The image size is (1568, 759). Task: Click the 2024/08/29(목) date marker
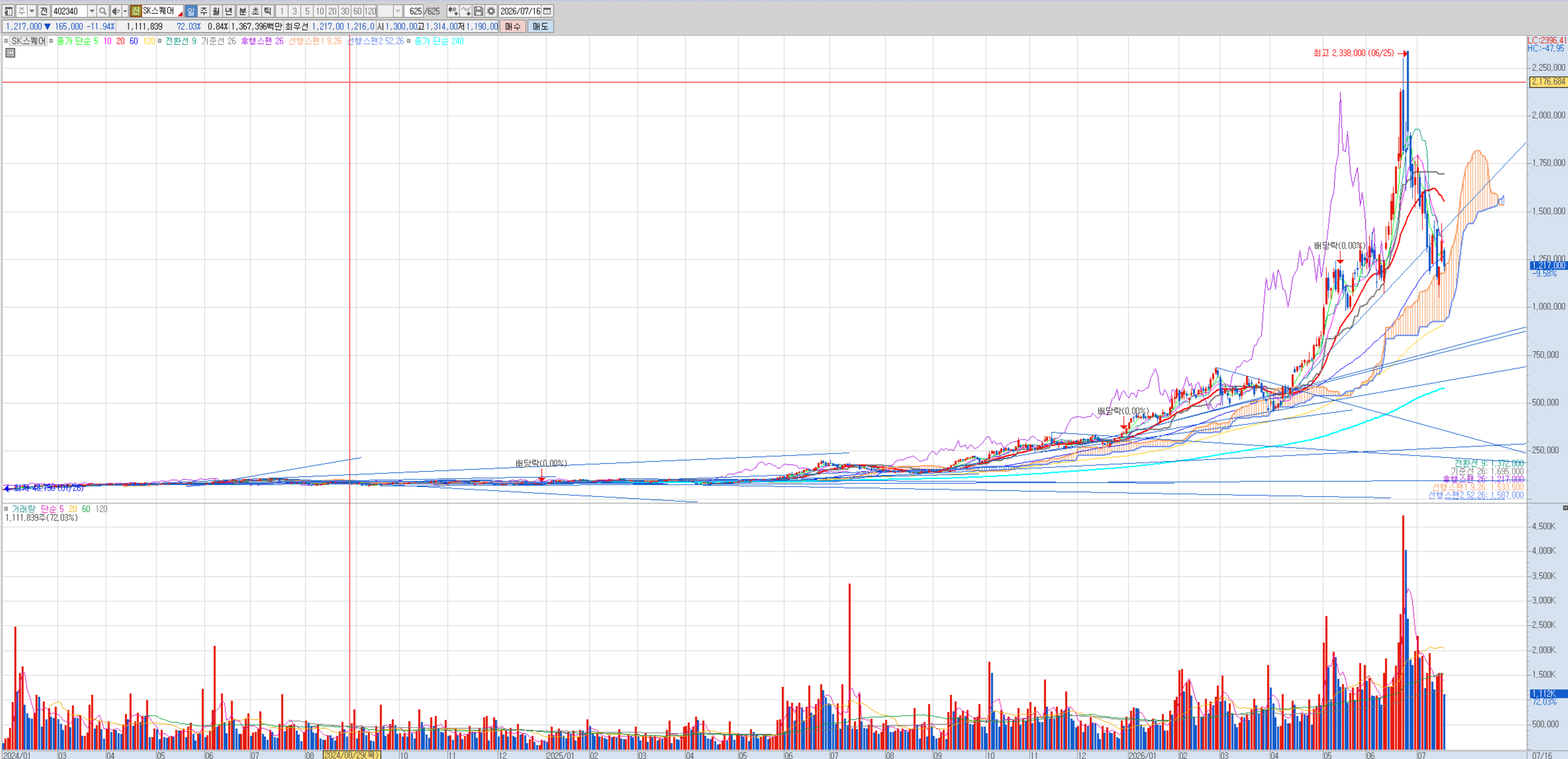(x=352, y=755)
